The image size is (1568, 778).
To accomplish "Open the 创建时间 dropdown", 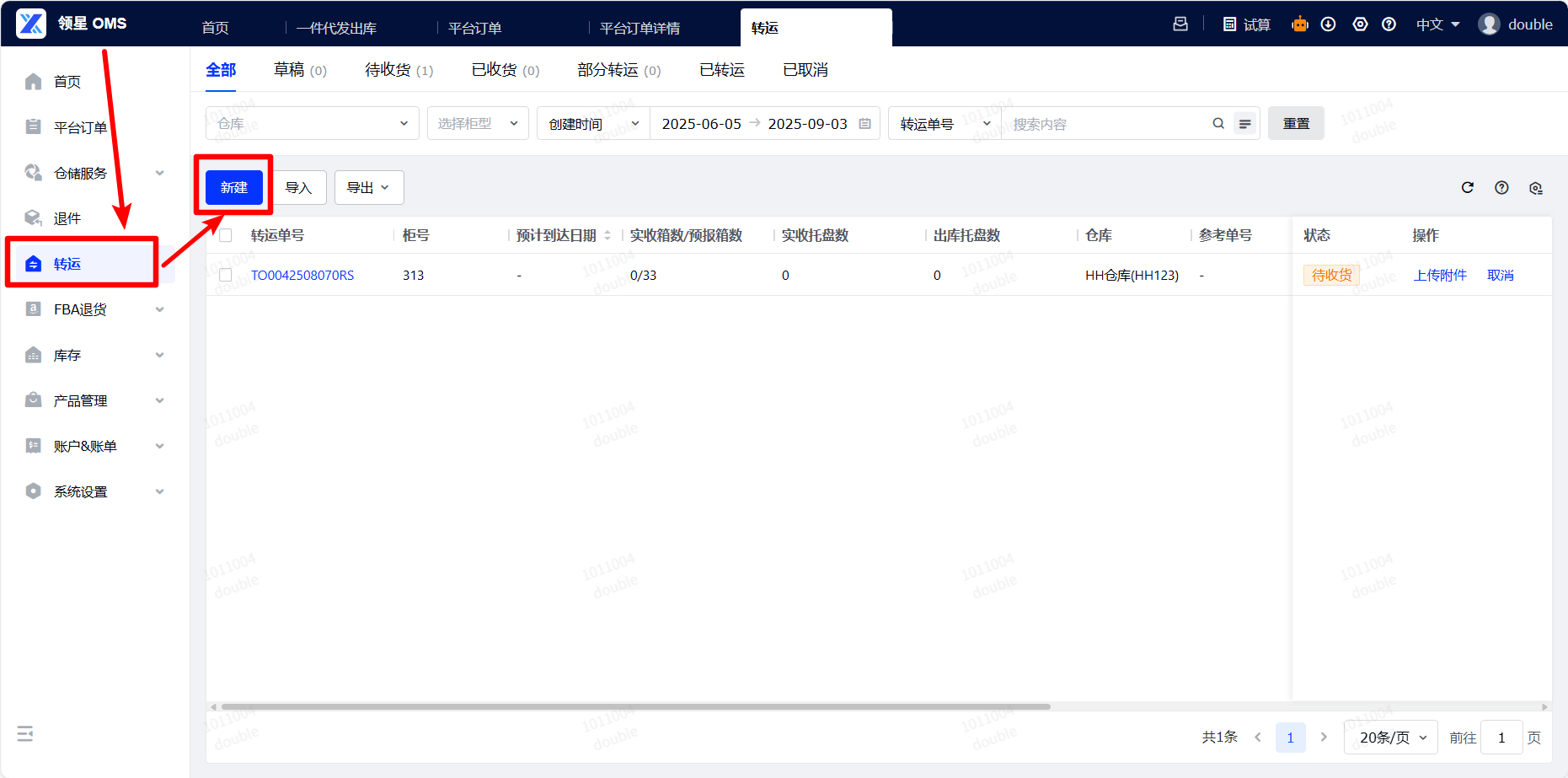I will point(594,123).
